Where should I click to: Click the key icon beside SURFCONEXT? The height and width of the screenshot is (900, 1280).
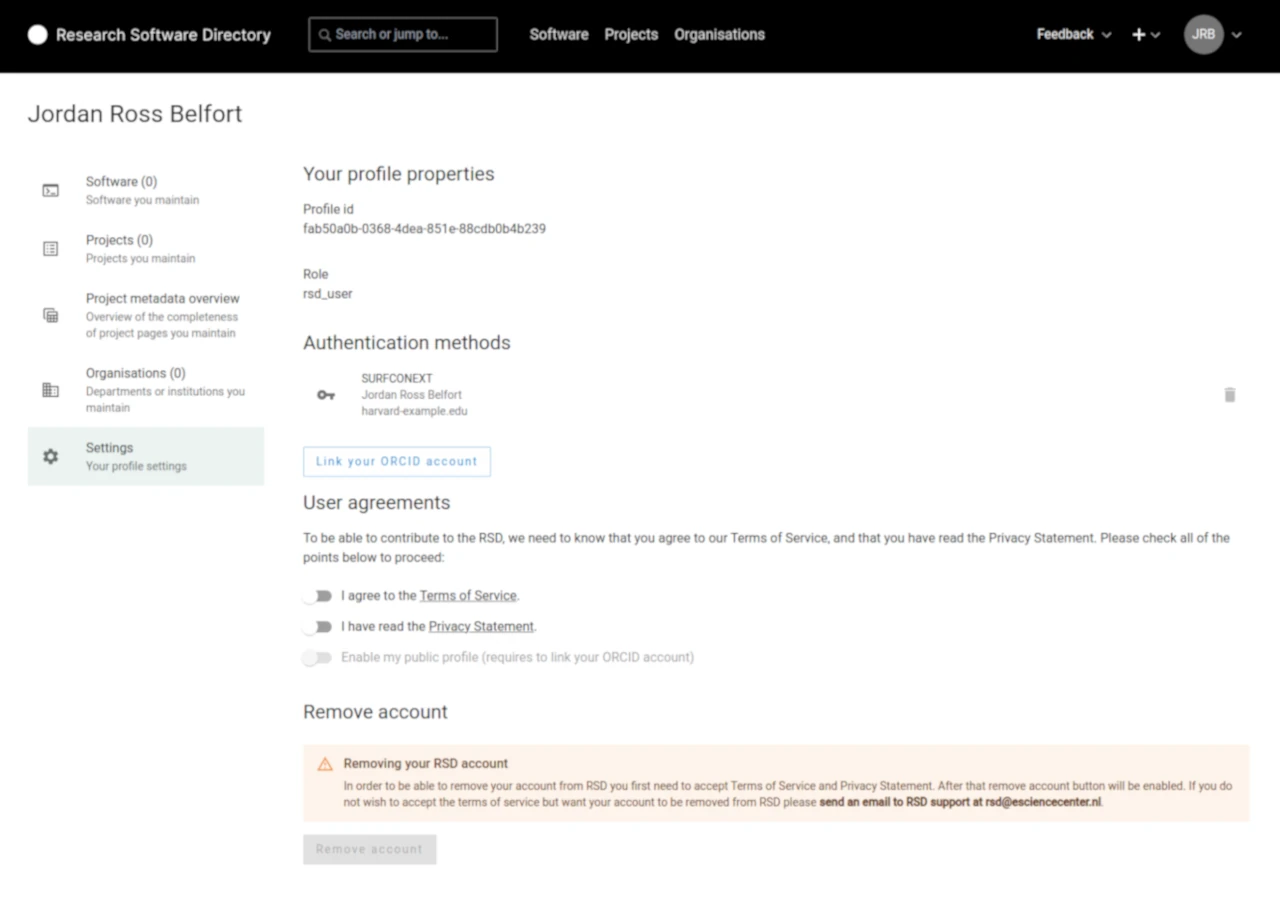326,395
